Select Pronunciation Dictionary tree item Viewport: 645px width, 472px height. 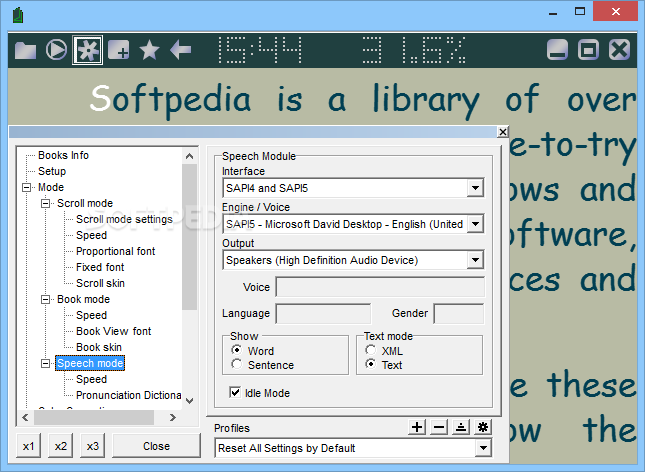(x=129, y=395)
